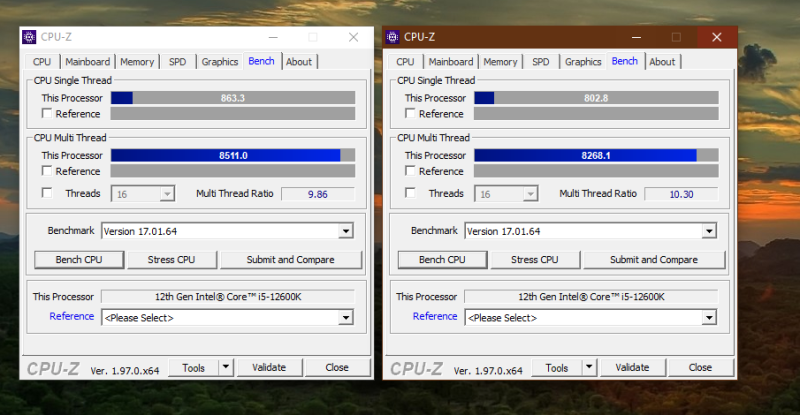
Task: Open the CPU tab in right window
Action: (x=405, y=62)
